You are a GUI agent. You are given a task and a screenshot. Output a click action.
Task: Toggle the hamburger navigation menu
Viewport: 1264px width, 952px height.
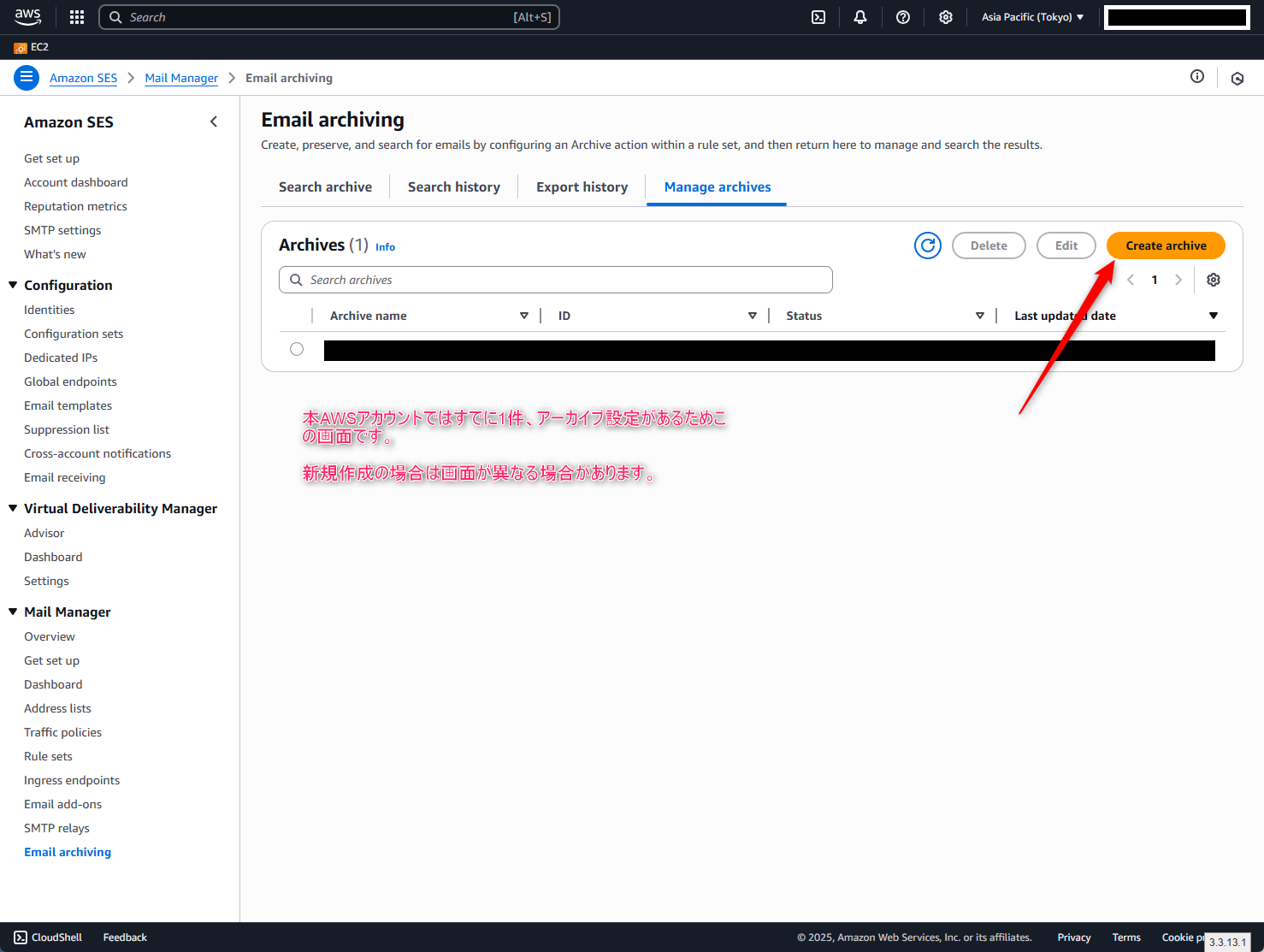click(x=27, y=78)
